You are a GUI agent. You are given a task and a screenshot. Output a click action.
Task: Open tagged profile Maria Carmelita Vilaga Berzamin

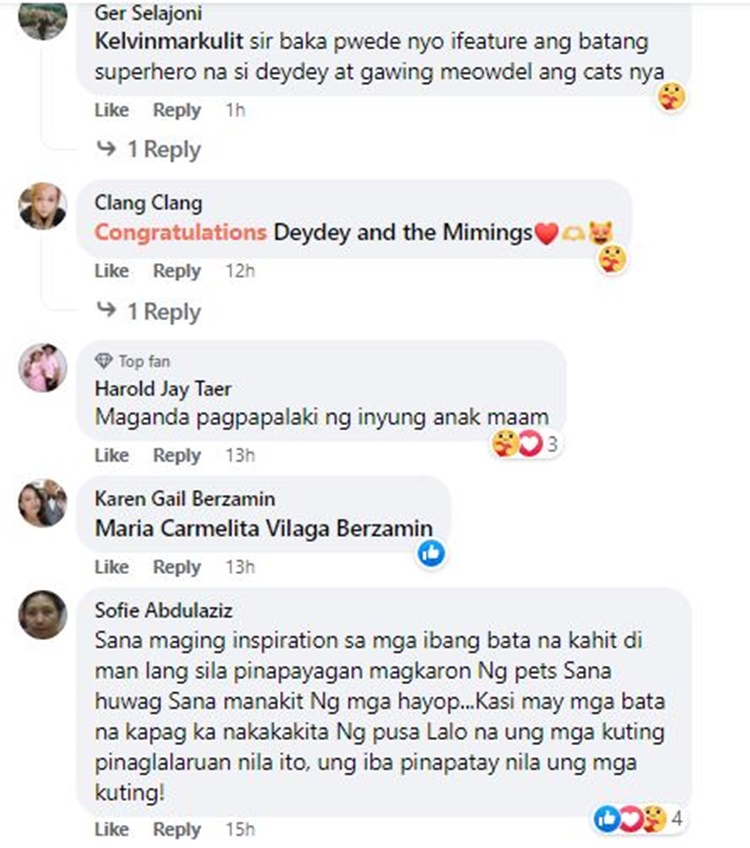pos(264,528)
